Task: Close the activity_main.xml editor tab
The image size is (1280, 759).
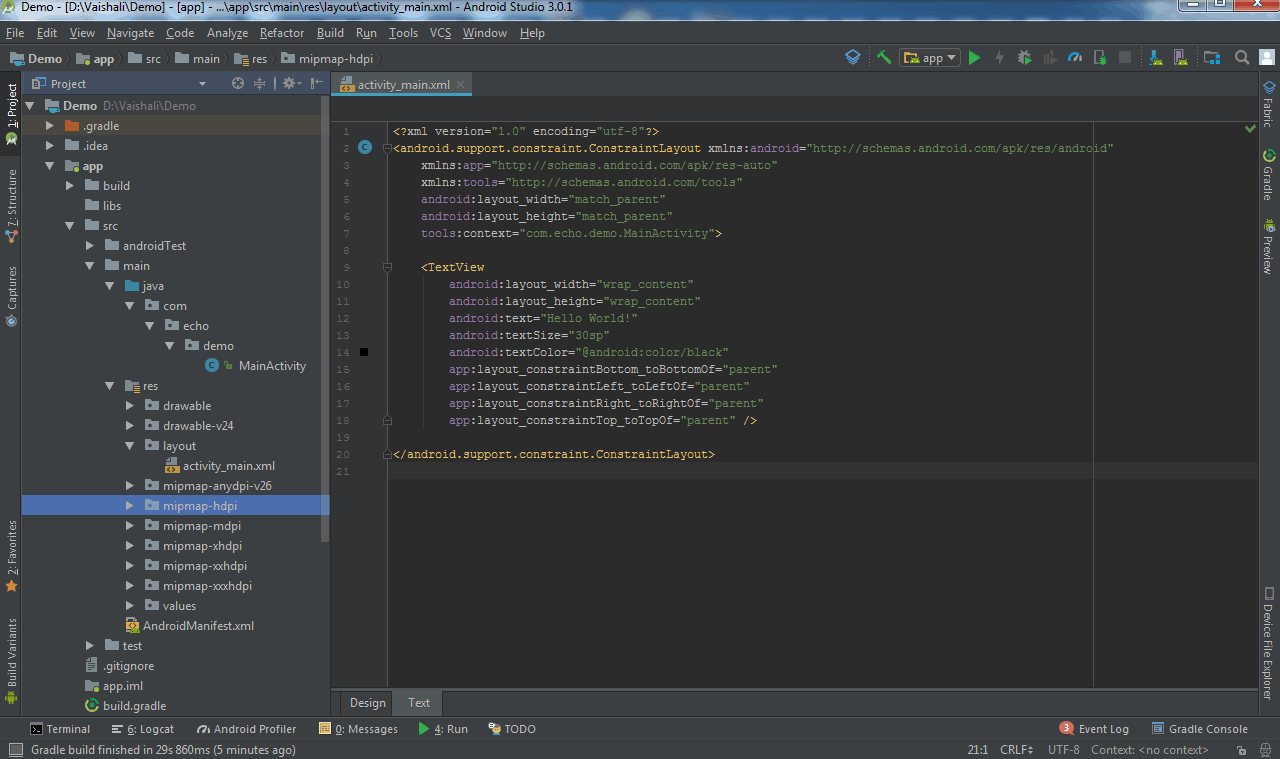Action: (461, 85)
